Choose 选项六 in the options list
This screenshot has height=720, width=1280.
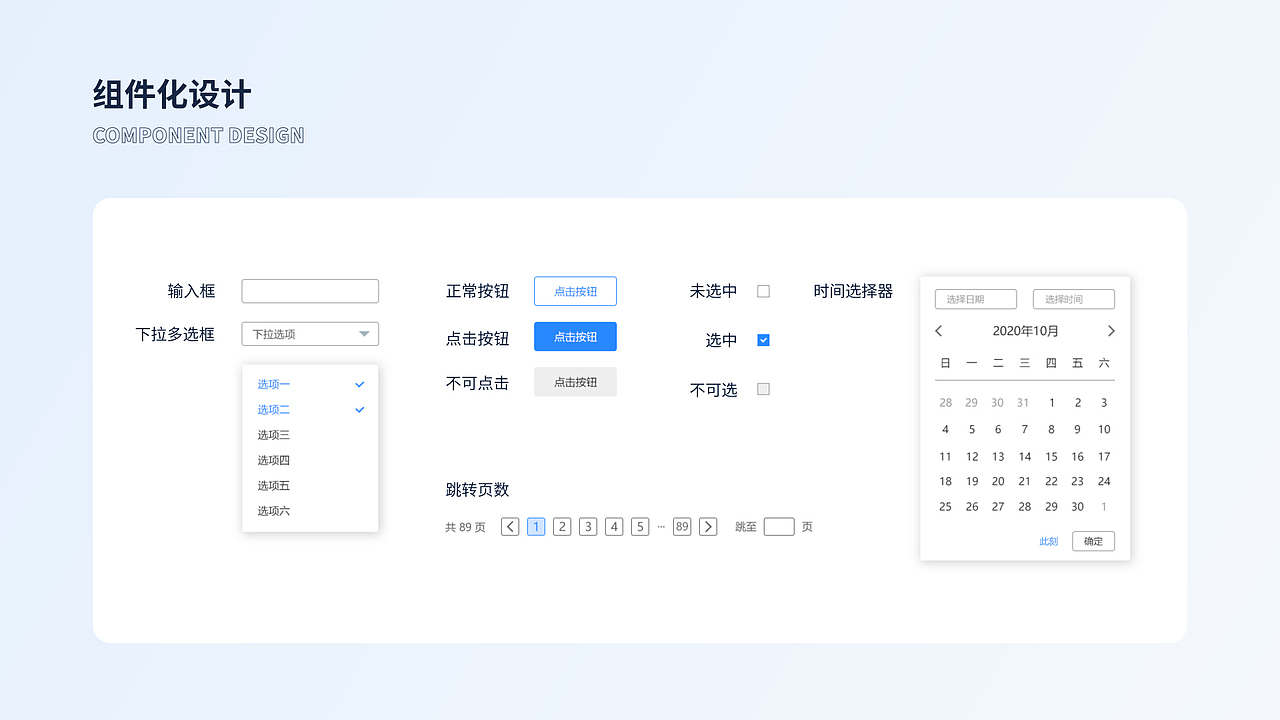click(273, 510)
